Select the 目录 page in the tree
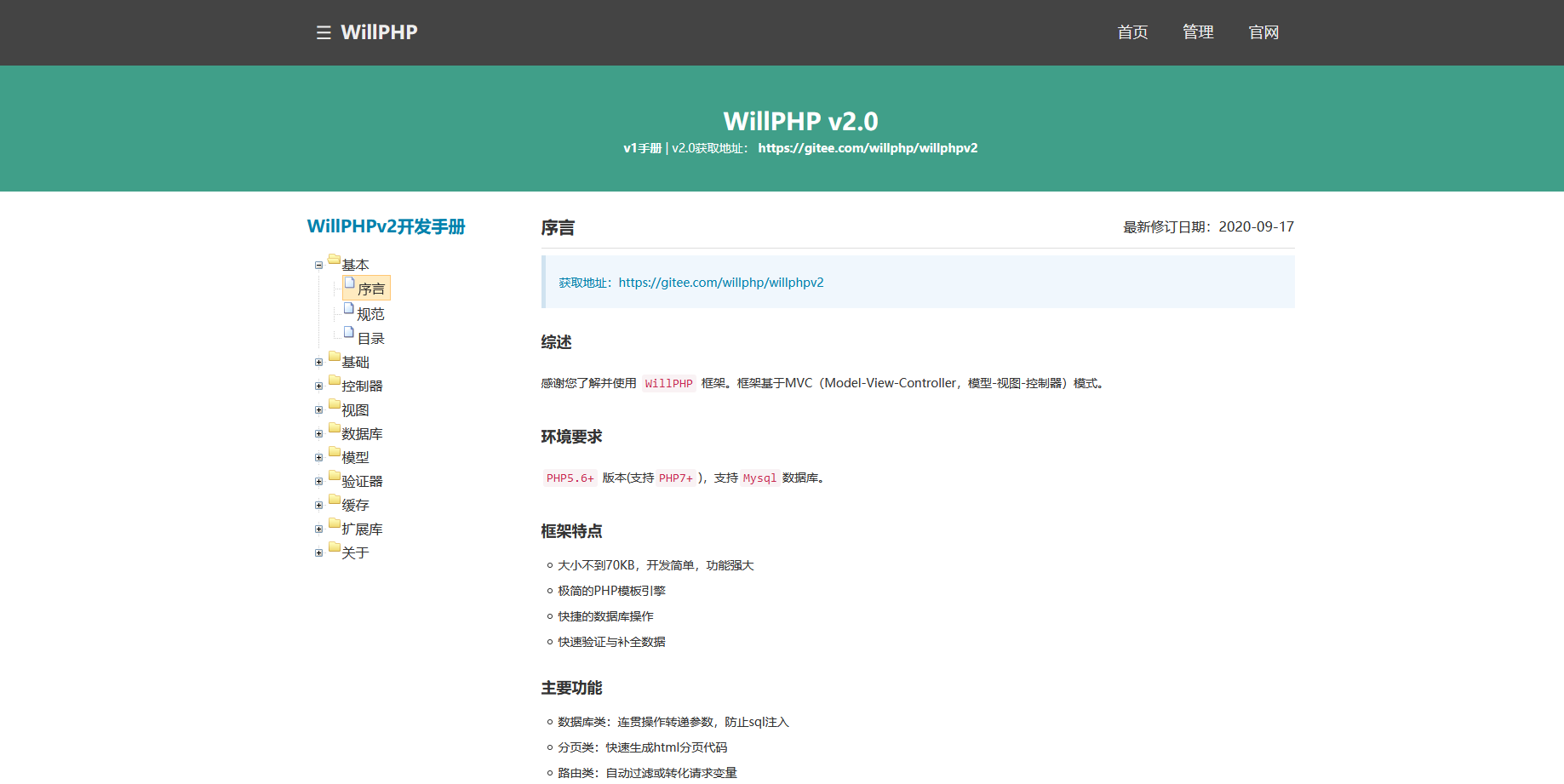Screen dimensions: 1564x784 click(370, 338)
